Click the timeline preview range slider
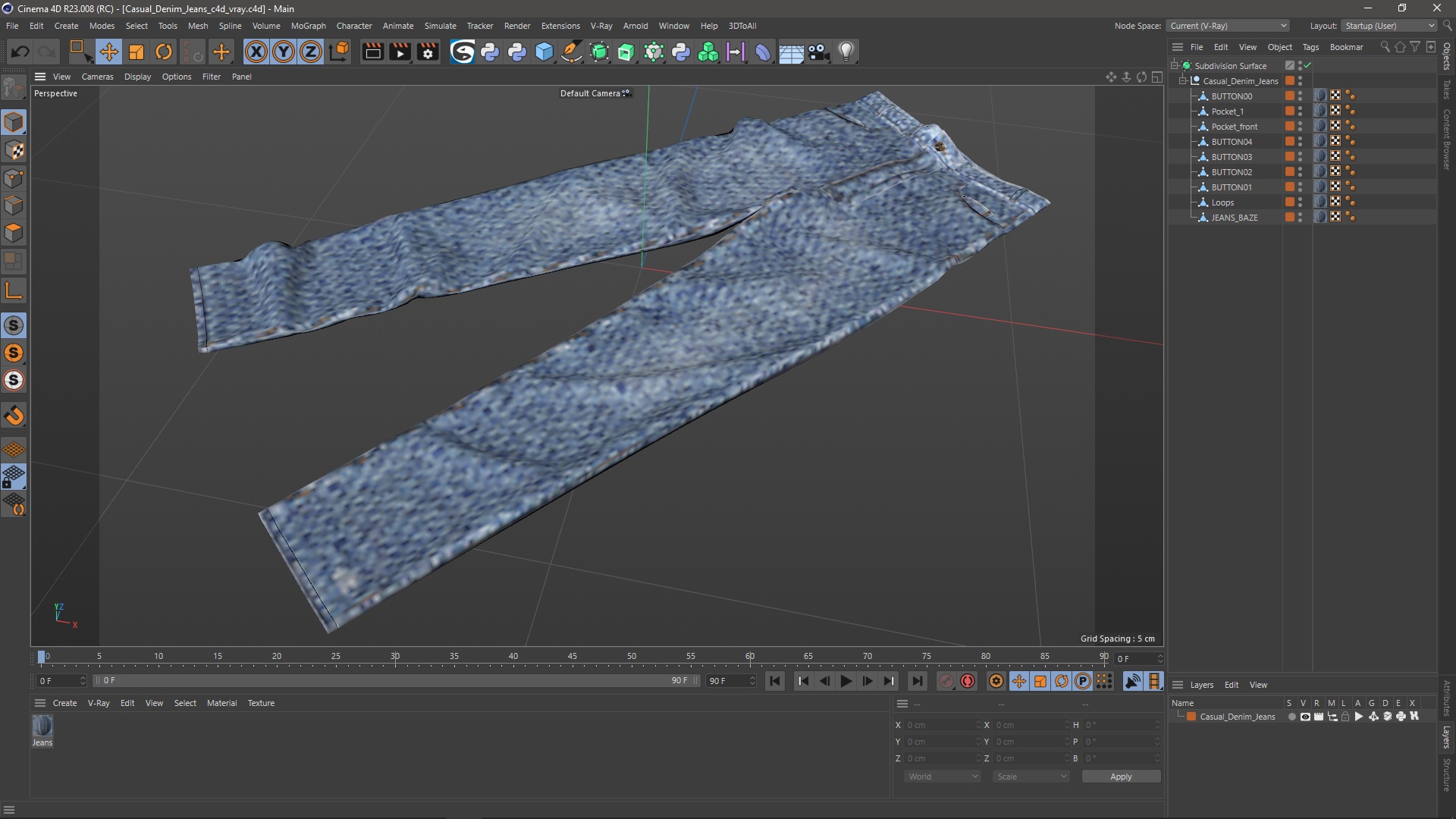Image resolution: width=1456 pixels, height=819 pixels. click(x=395, y=680)
